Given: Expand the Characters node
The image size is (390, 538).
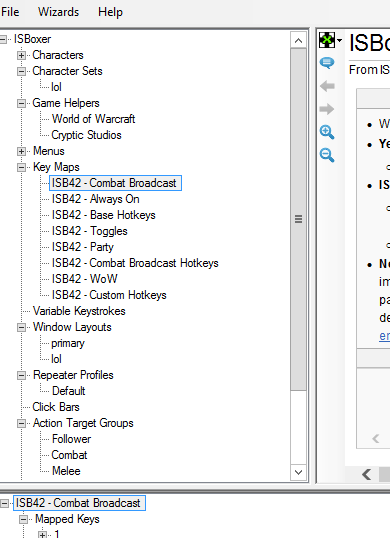Looking at the screenshot, I should (22, 55).
